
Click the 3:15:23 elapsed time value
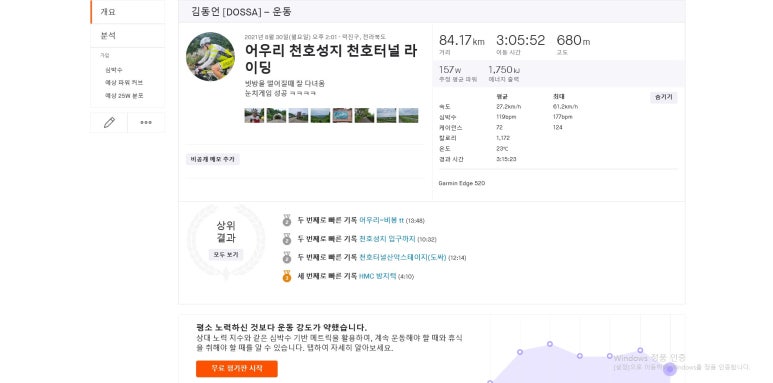point(506,159)
